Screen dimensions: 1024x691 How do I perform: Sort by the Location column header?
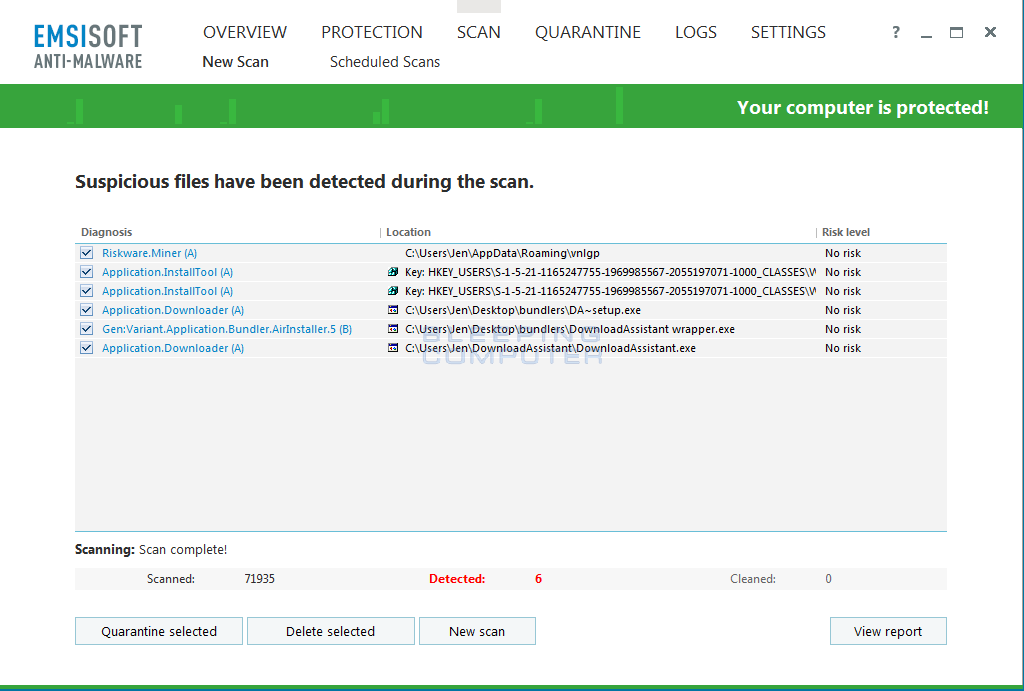point(408,232)
